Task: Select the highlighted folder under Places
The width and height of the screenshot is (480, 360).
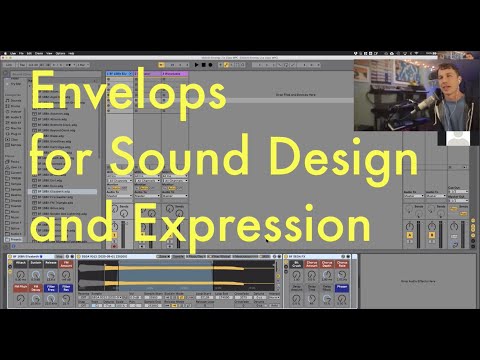Action: [x=14, y=239]
